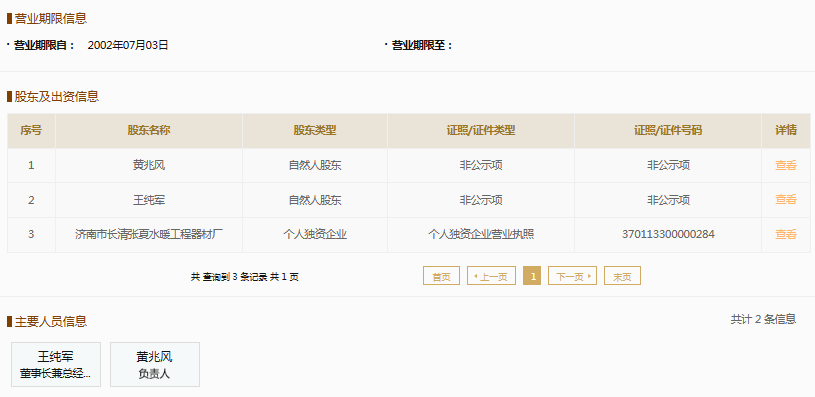The image size is (815, 397).
Task: Open the 王纯军 董事长 personnel card
Action: pyautogui.click(x=56, y=364)
